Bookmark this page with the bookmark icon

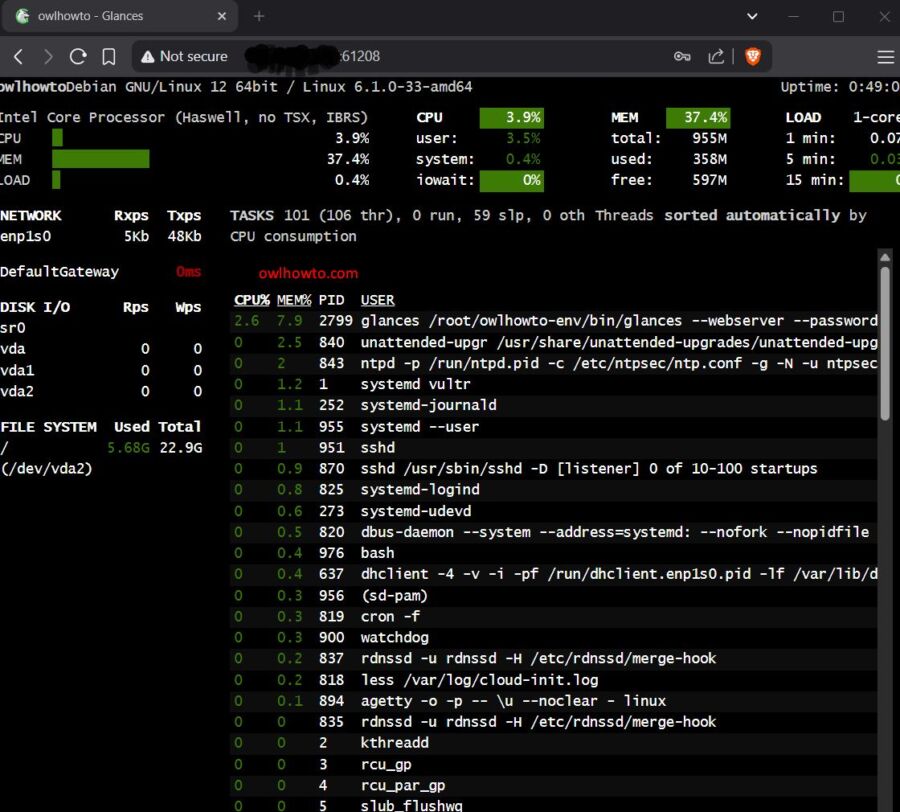pyautogui.click(x=108, y=56)
